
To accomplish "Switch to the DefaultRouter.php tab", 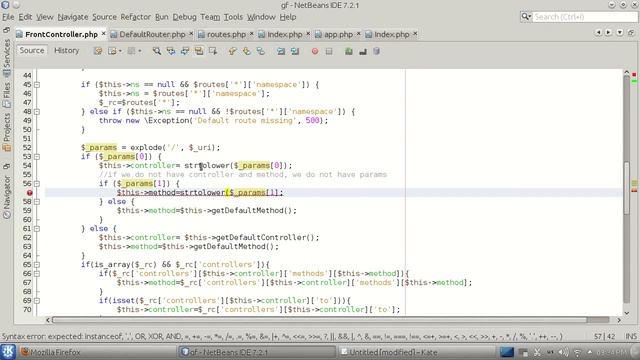I will tap(152, 34).
